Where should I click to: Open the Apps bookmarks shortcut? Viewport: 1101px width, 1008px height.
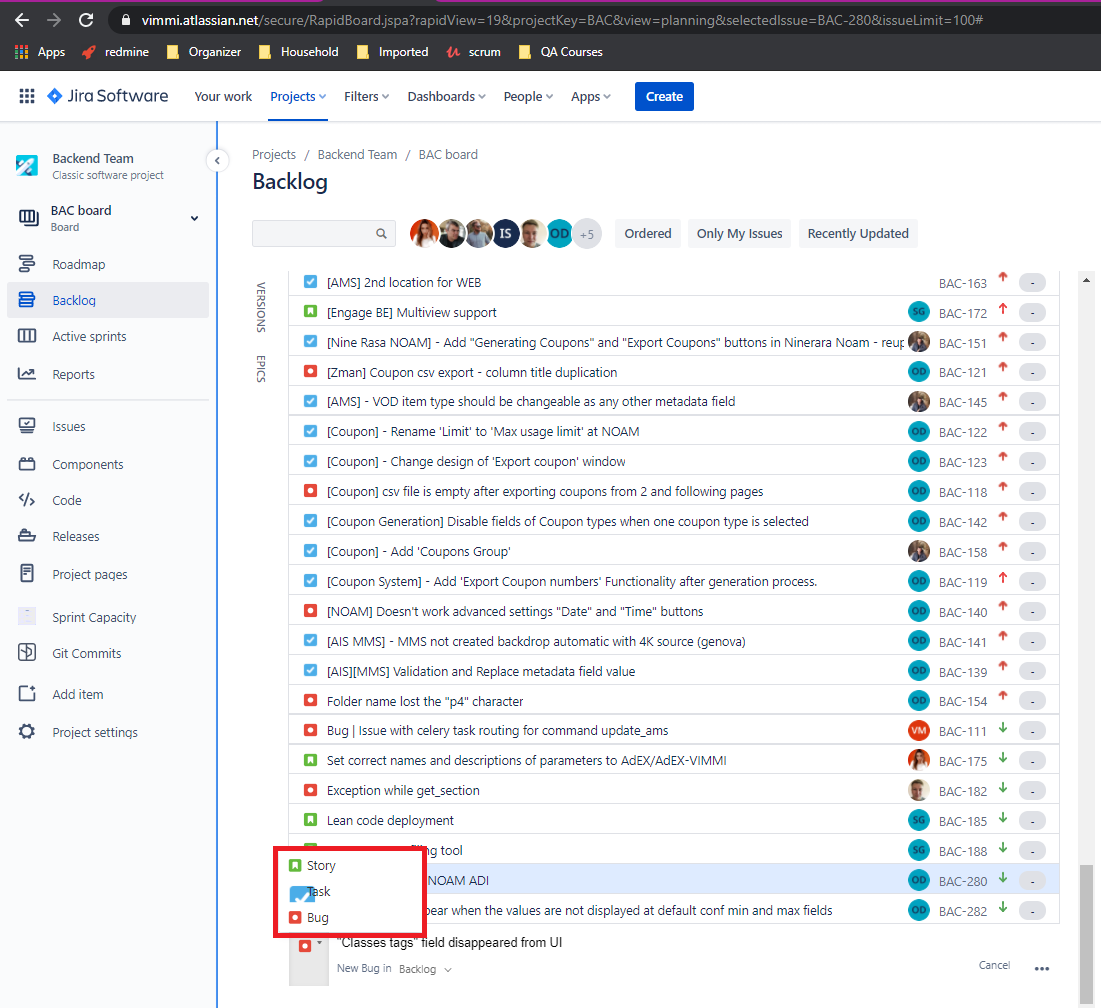[x=40, y=52]
